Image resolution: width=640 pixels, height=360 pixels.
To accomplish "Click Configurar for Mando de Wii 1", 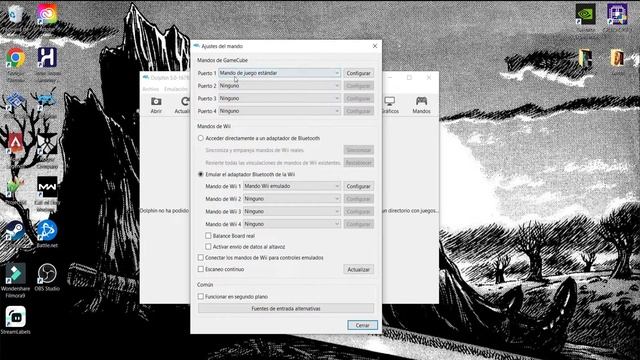I will [358, 186].
